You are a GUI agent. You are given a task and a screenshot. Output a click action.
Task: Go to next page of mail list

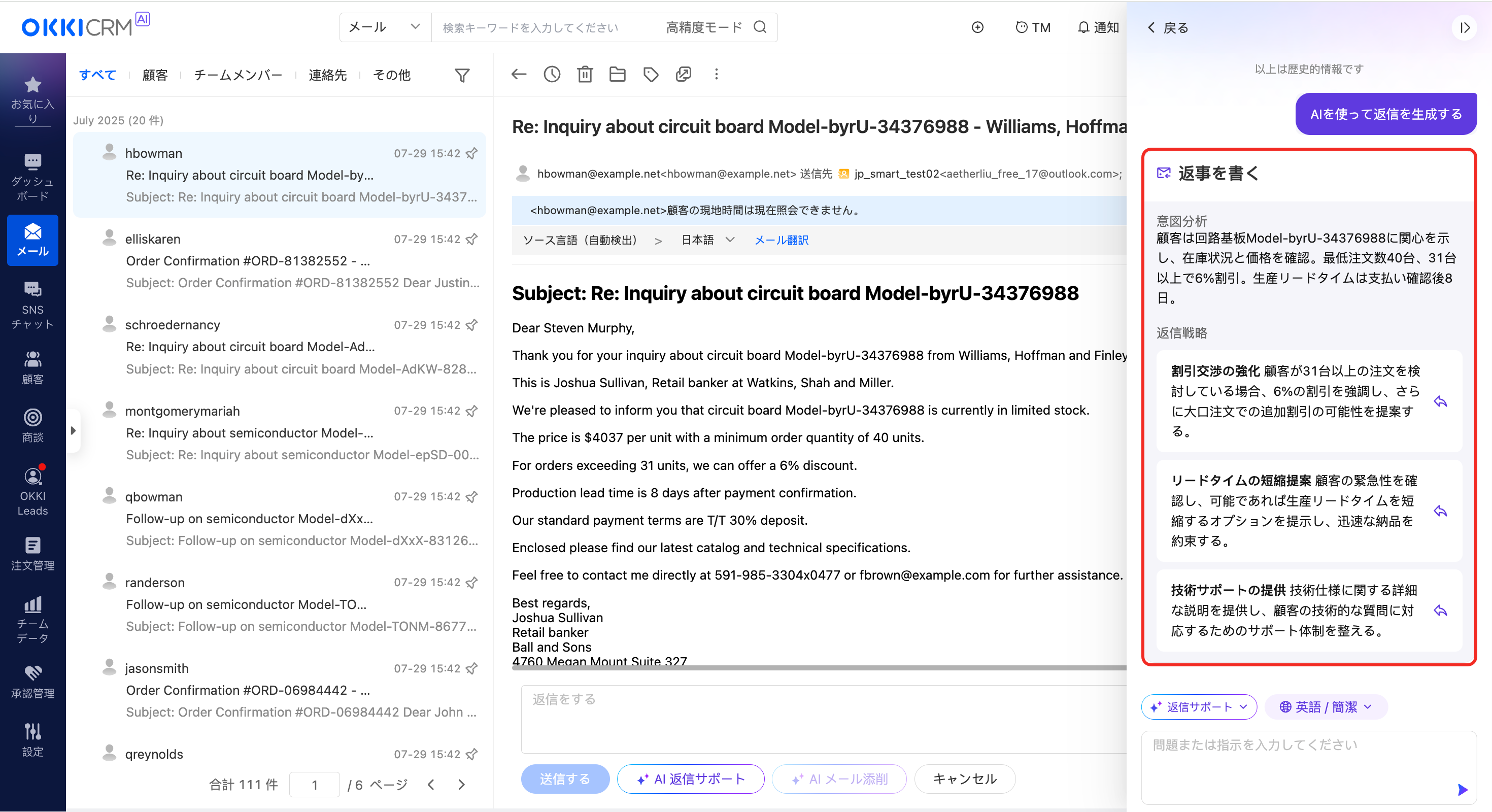pyautogui.click(x=461, y=784)
